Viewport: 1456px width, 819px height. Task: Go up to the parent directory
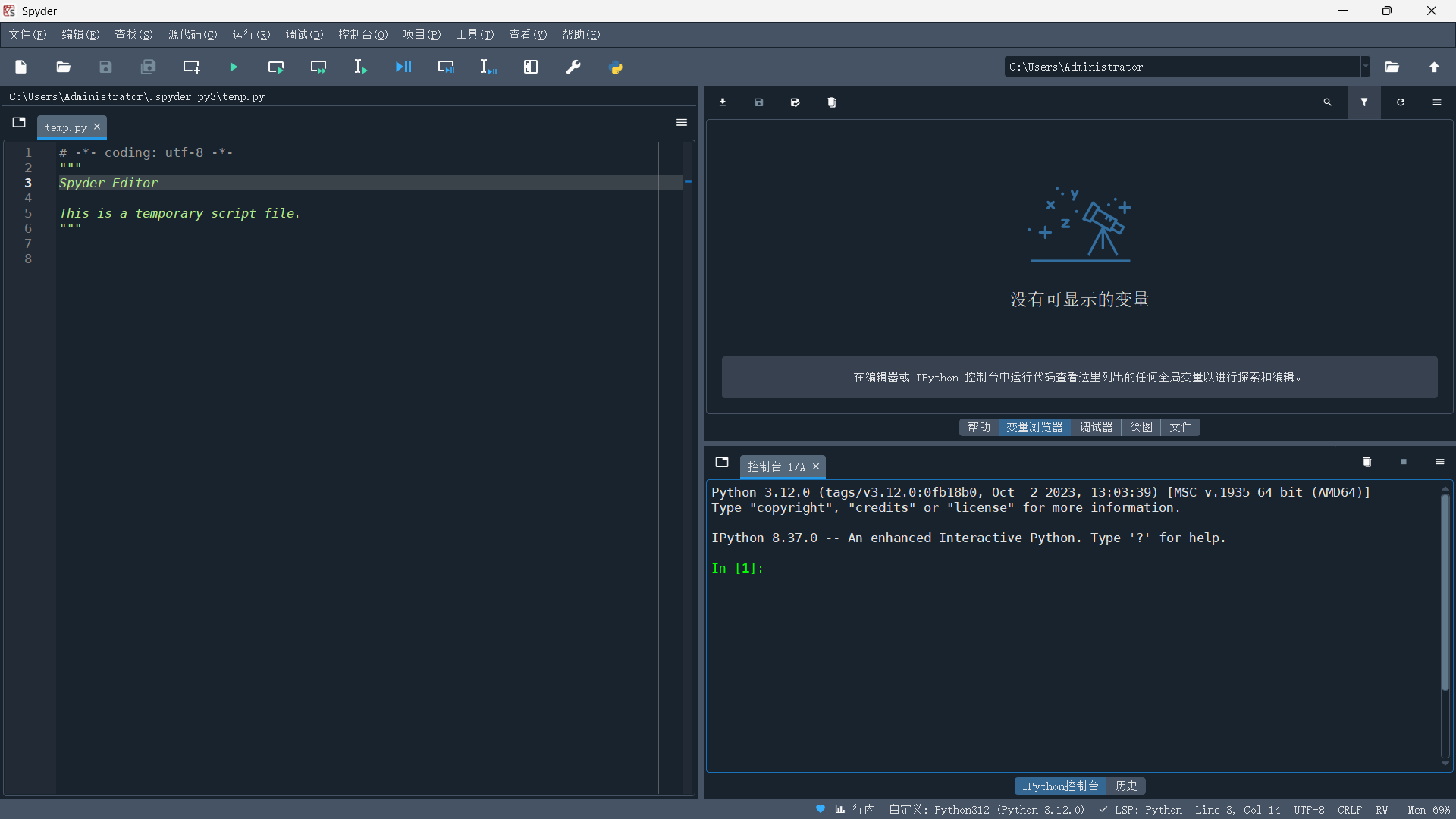[1434, 67]
